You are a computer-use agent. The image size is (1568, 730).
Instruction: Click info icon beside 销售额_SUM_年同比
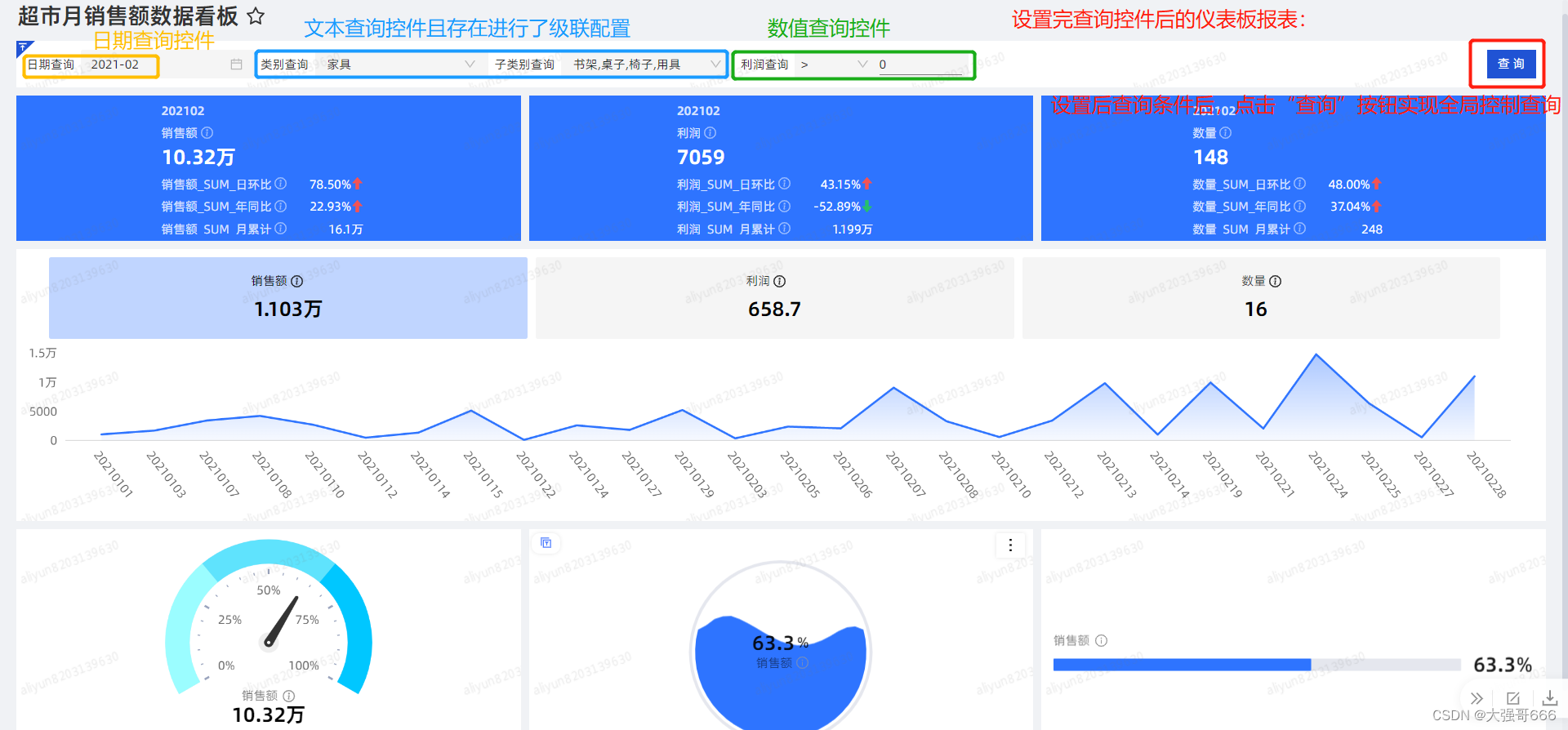tap(281, 206)
